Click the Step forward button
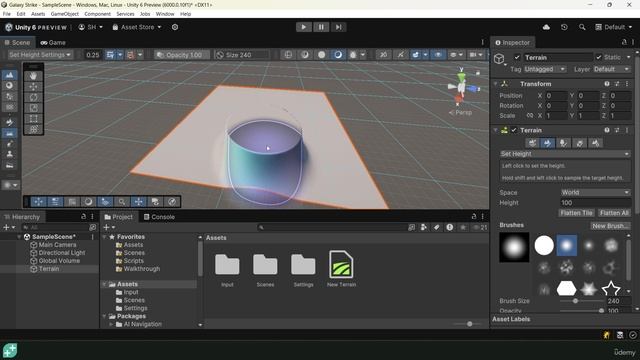Screen dimensions: 640x360 click(x=338, y=27)
